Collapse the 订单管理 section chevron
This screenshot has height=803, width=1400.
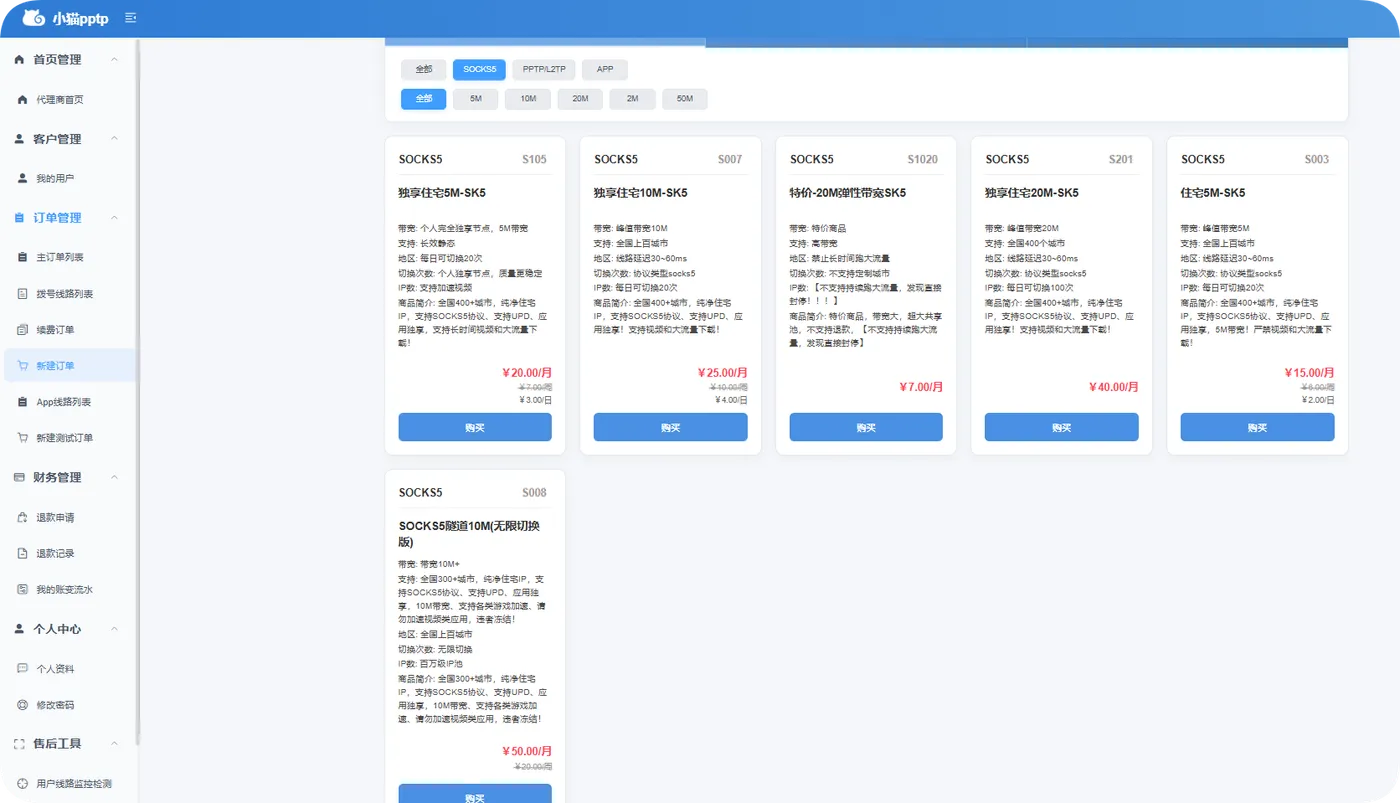tap(114, 218)
